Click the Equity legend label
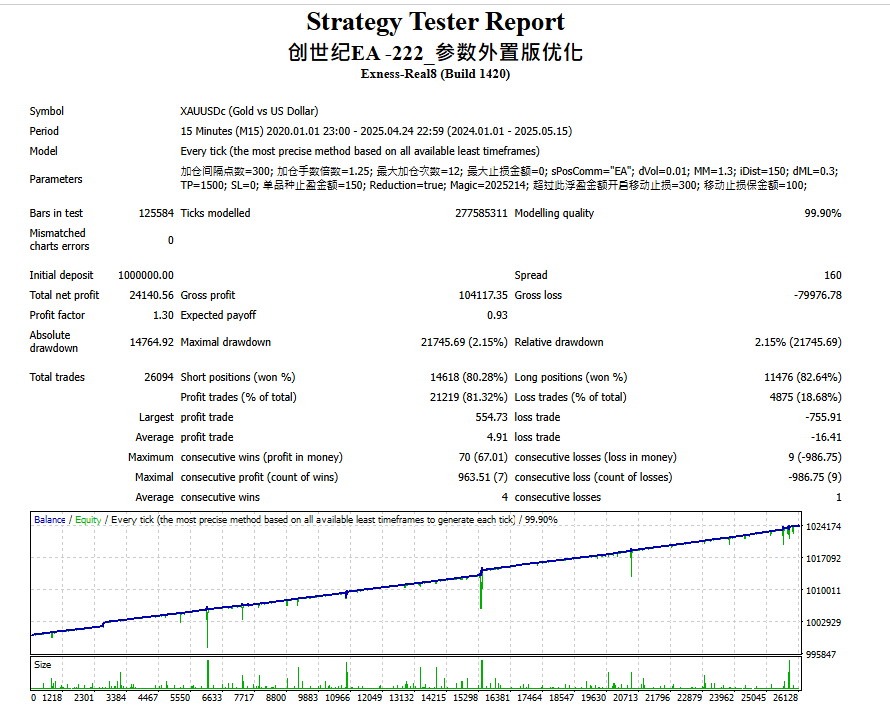This screenshot has height=709, width=890. click(88, 519)
